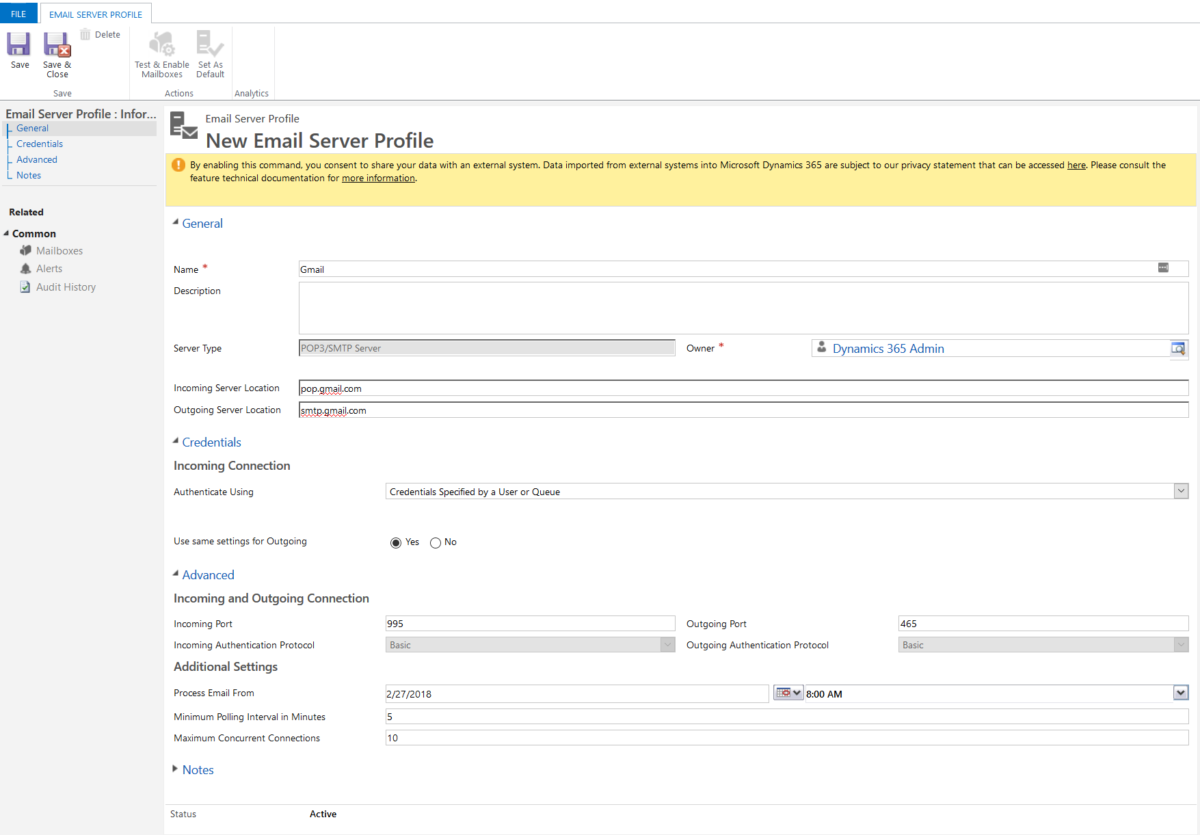Click the Test & Enable Mailboxes icon
This screenshot has width=1200, height=835.
[x=162, y=44]
